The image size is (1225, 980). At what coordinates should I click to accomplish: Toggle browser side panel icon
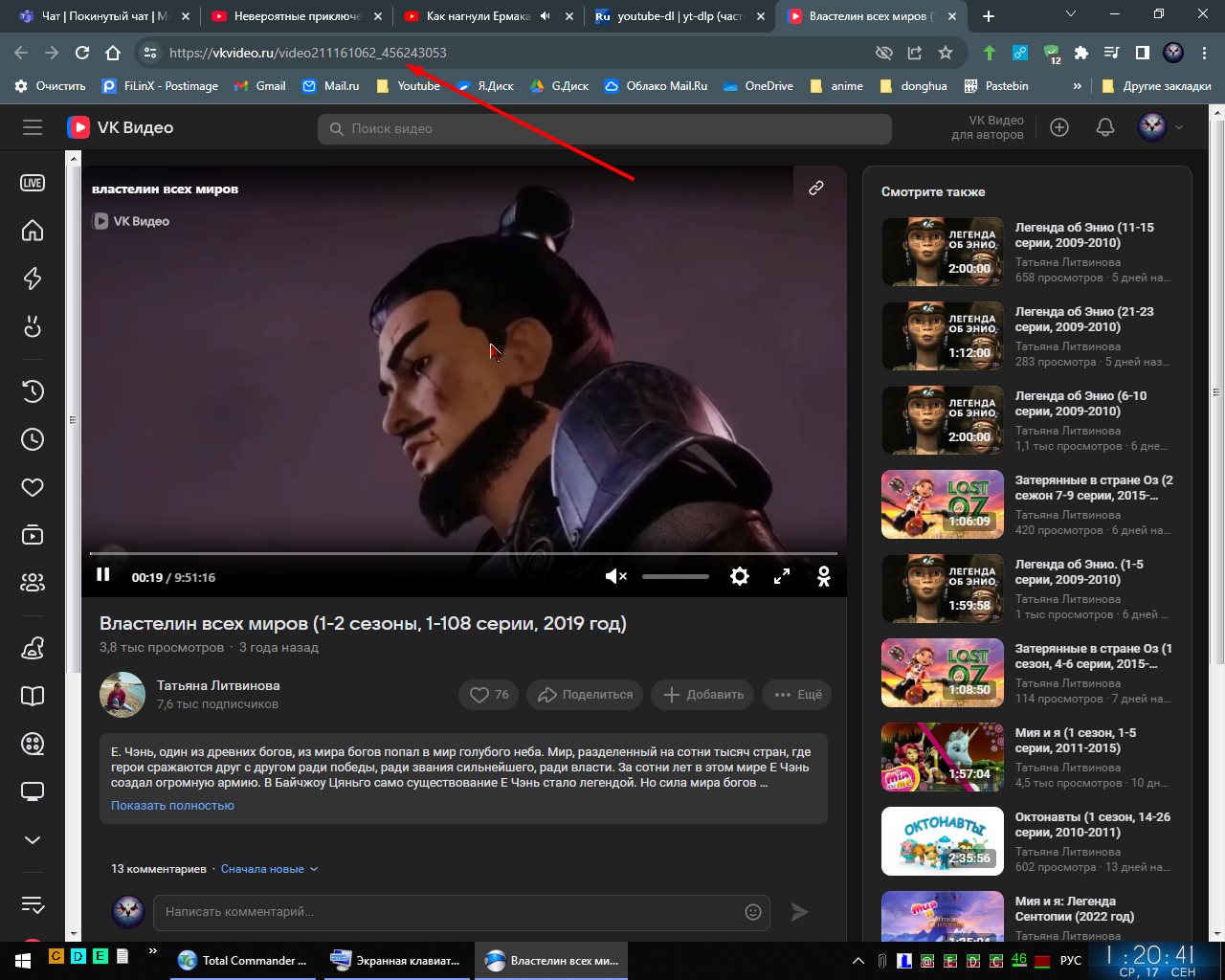pos(1143,53)
